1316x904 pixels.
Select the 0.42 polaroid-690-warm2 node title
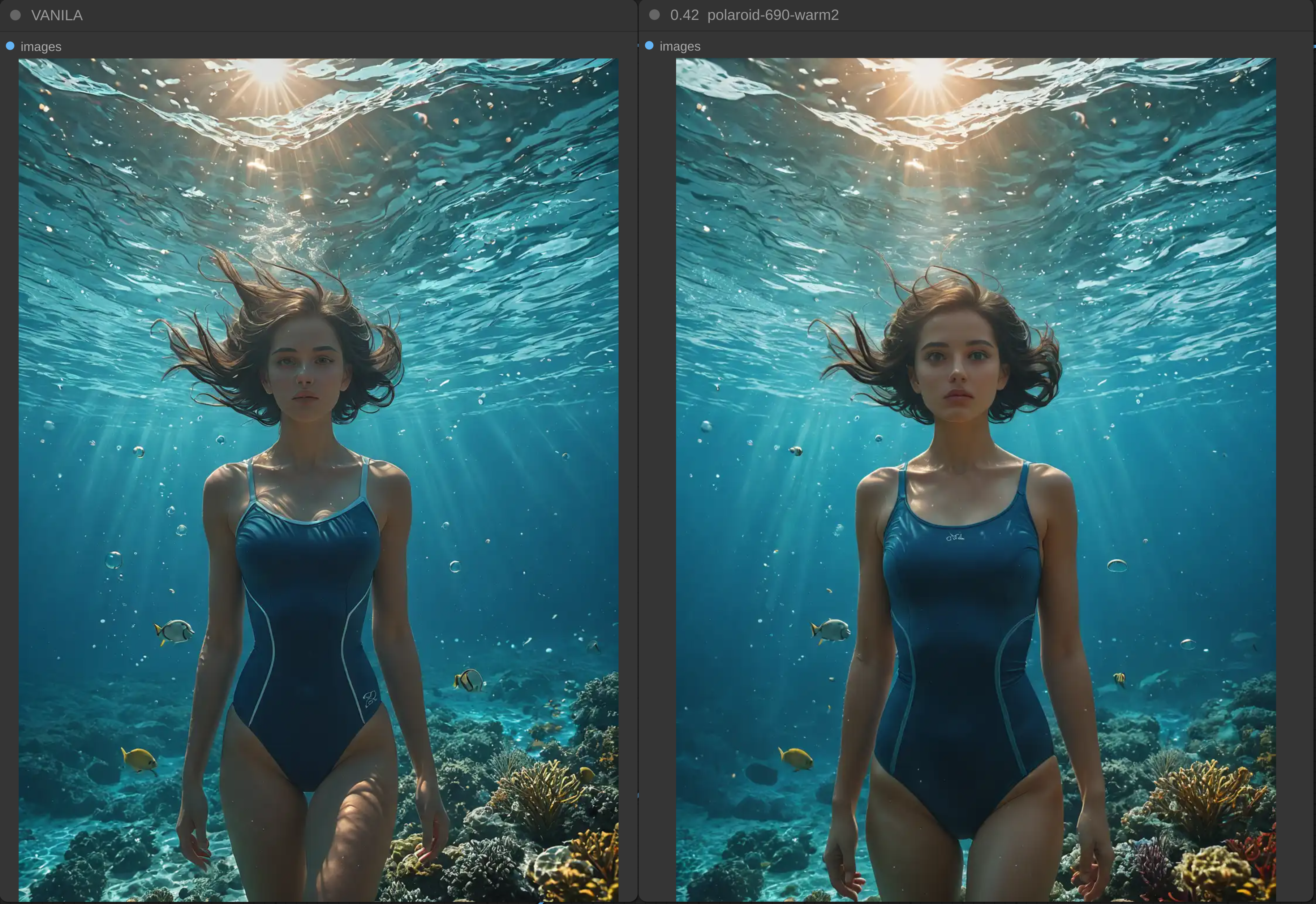tap(754, 15)
